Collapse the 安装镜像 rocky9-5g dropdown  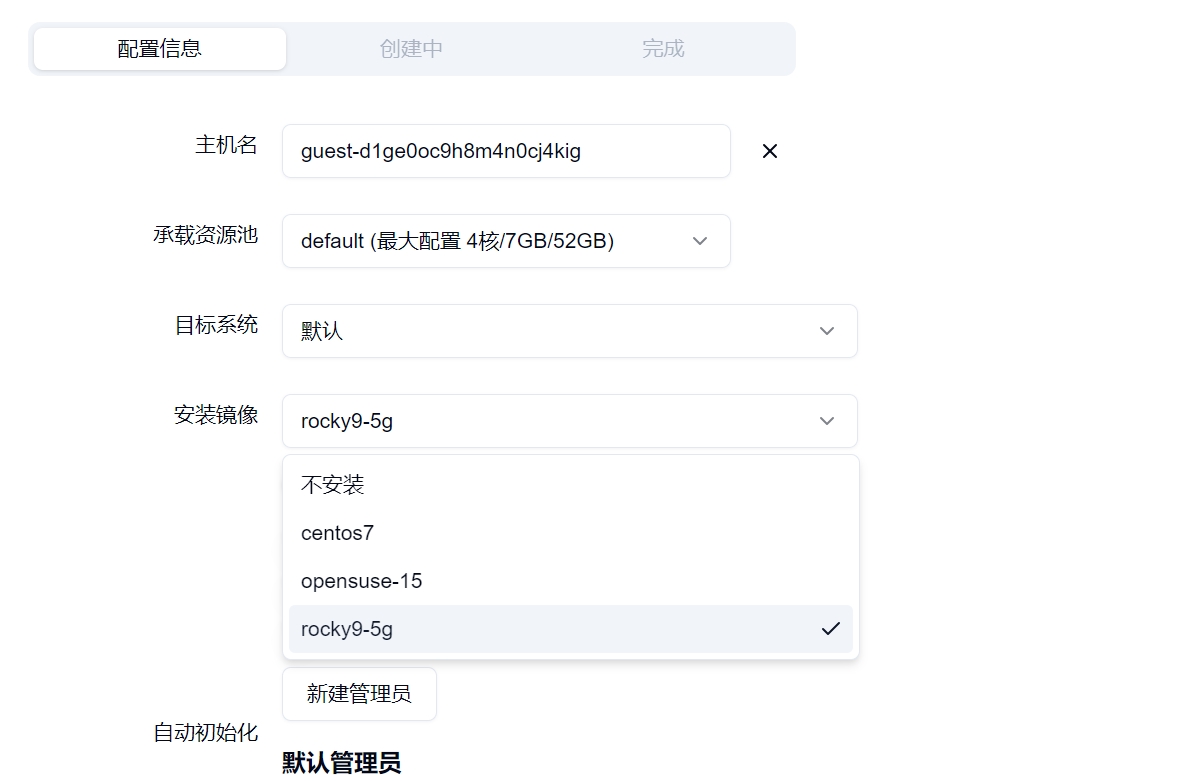(x=569, y=421)
